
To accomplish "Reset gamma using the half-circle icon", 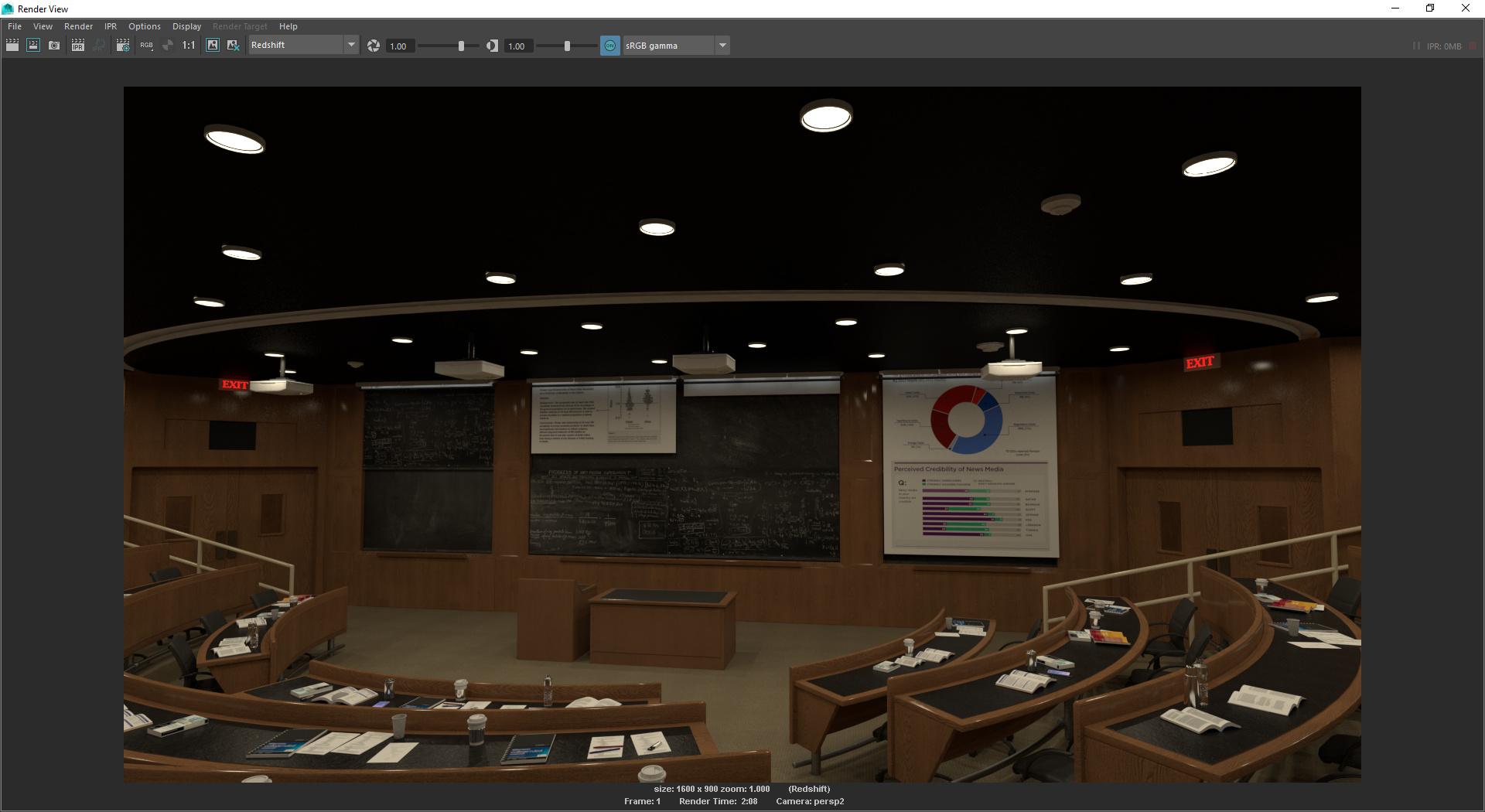I will tap(492, 46).
